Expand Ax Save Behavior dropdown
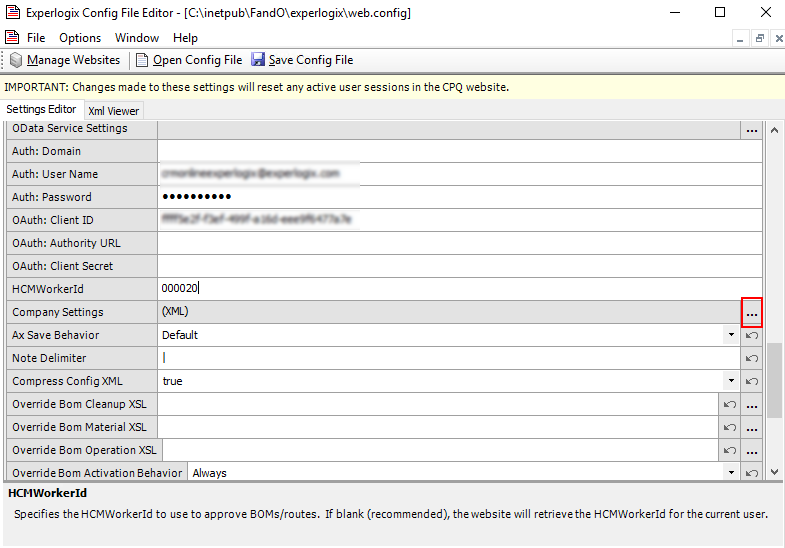The image size is (785, 548). [731, 335]
